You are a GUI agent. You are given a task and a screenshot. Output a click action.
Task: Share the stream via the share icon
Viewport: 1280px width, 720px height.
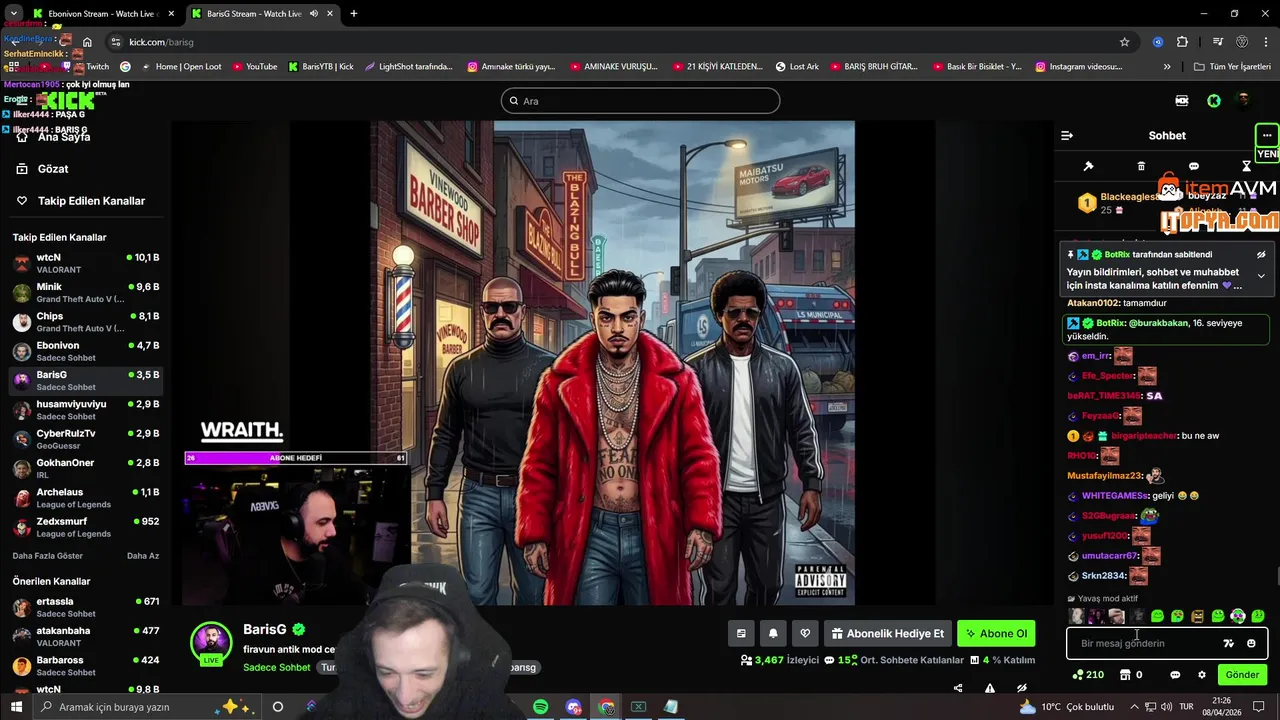(958, 688)
